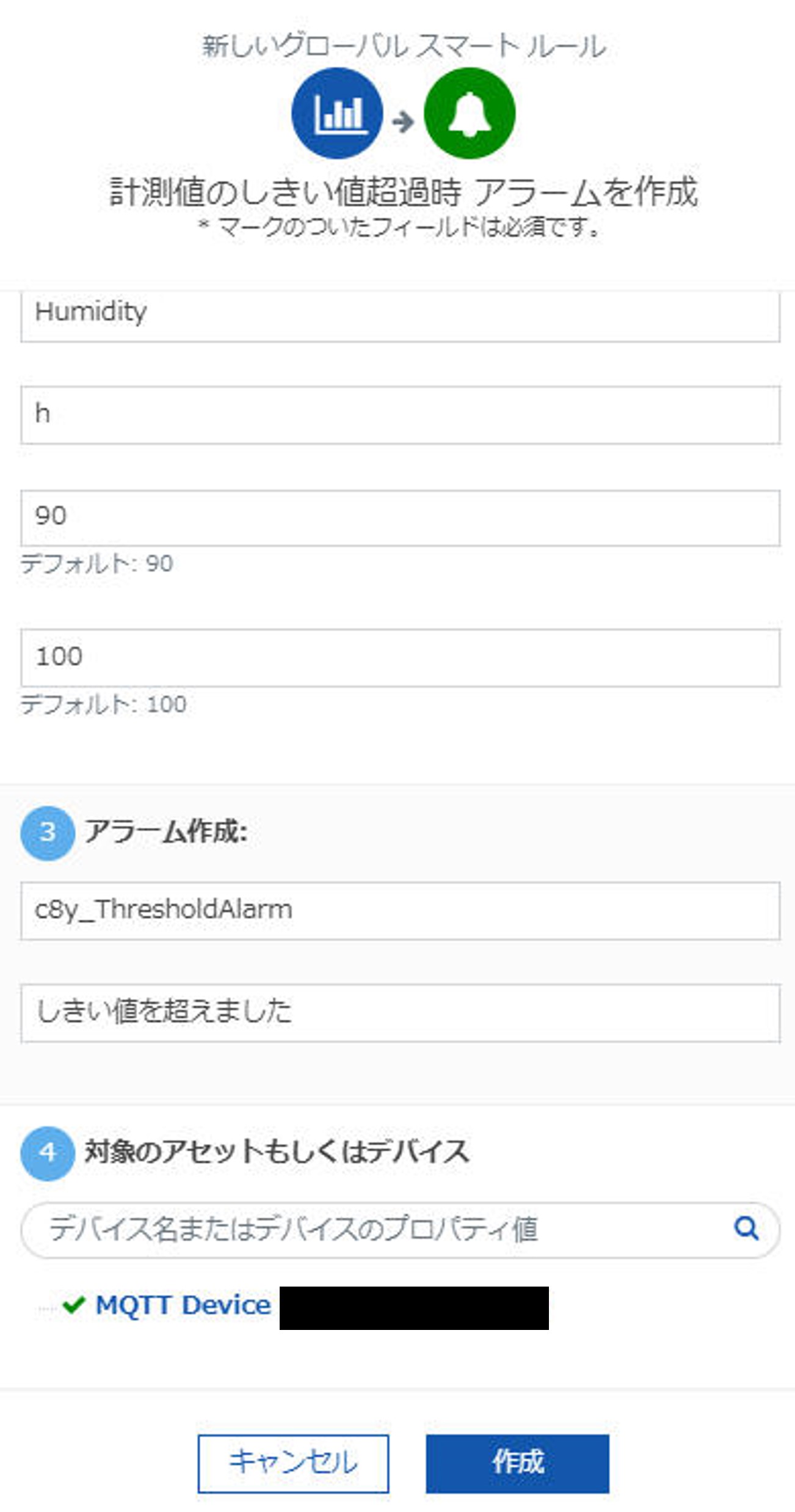Viewport: 795px width, 1512px height.
Task: Click the arrow between the rule icons
Action: (x=403, y=122)
